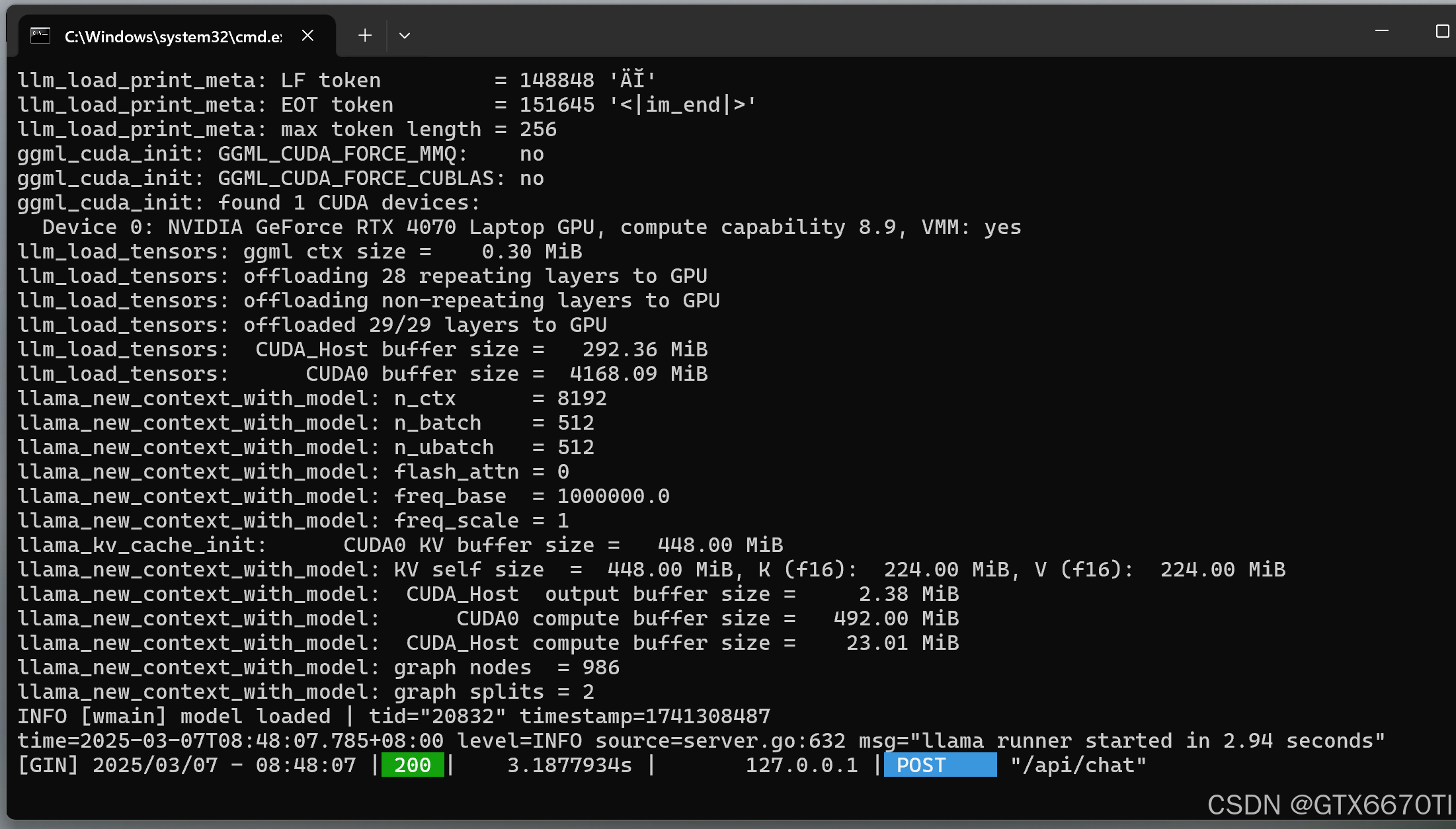
Task: Click the empty title bar area
Action: [860, 33]
